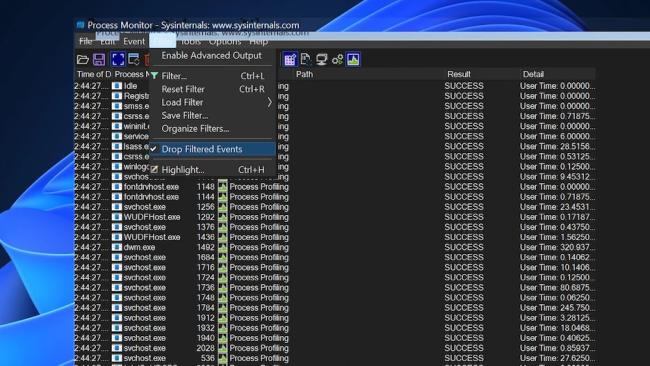
Task: Click profiling icon in svchost.exe 1940 row
Action: [223, 338]
